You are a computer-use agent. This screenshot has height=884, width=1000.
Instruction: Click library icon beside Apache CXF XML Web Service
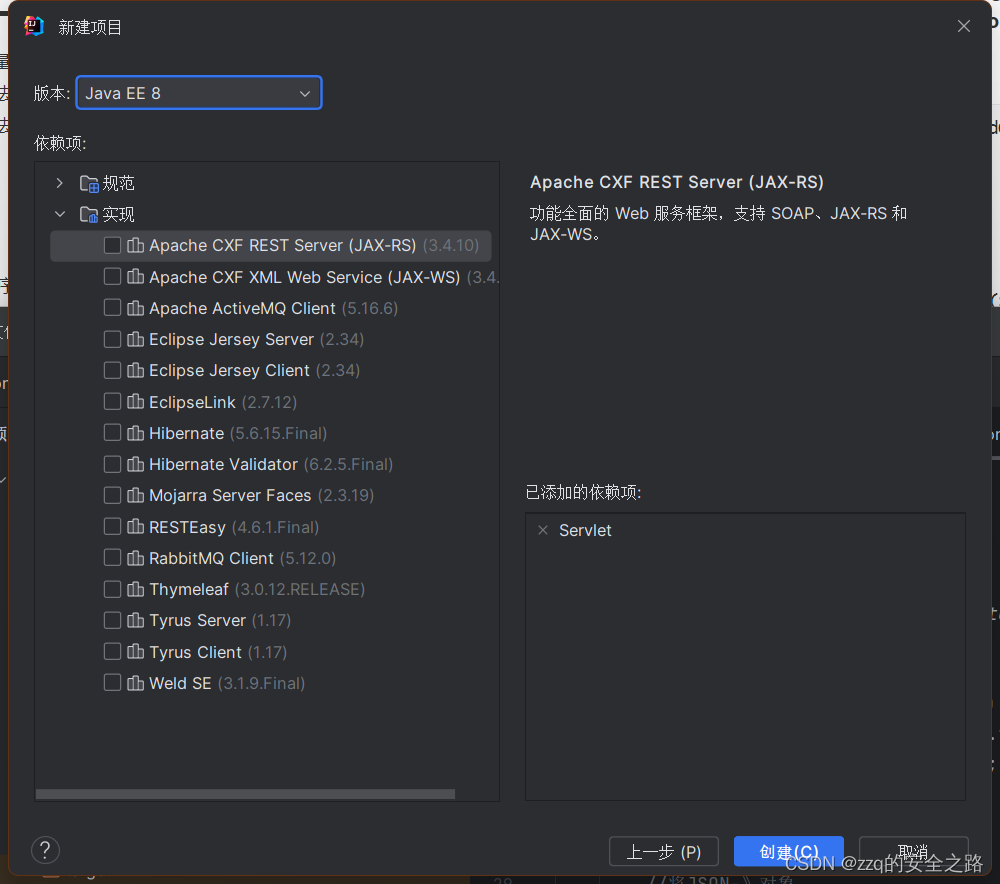(135, 277)
